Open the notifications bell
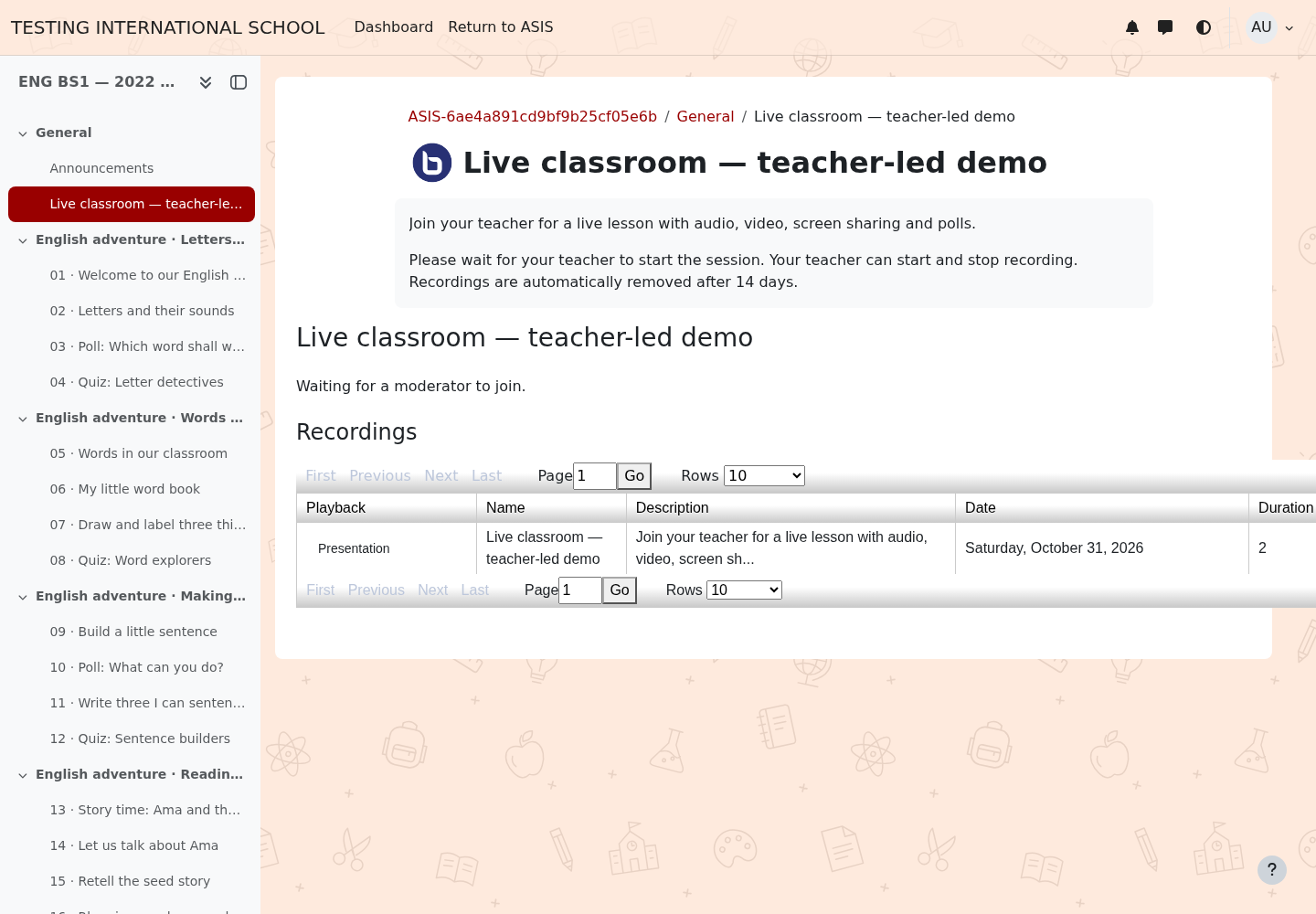 click(1132, 27)
